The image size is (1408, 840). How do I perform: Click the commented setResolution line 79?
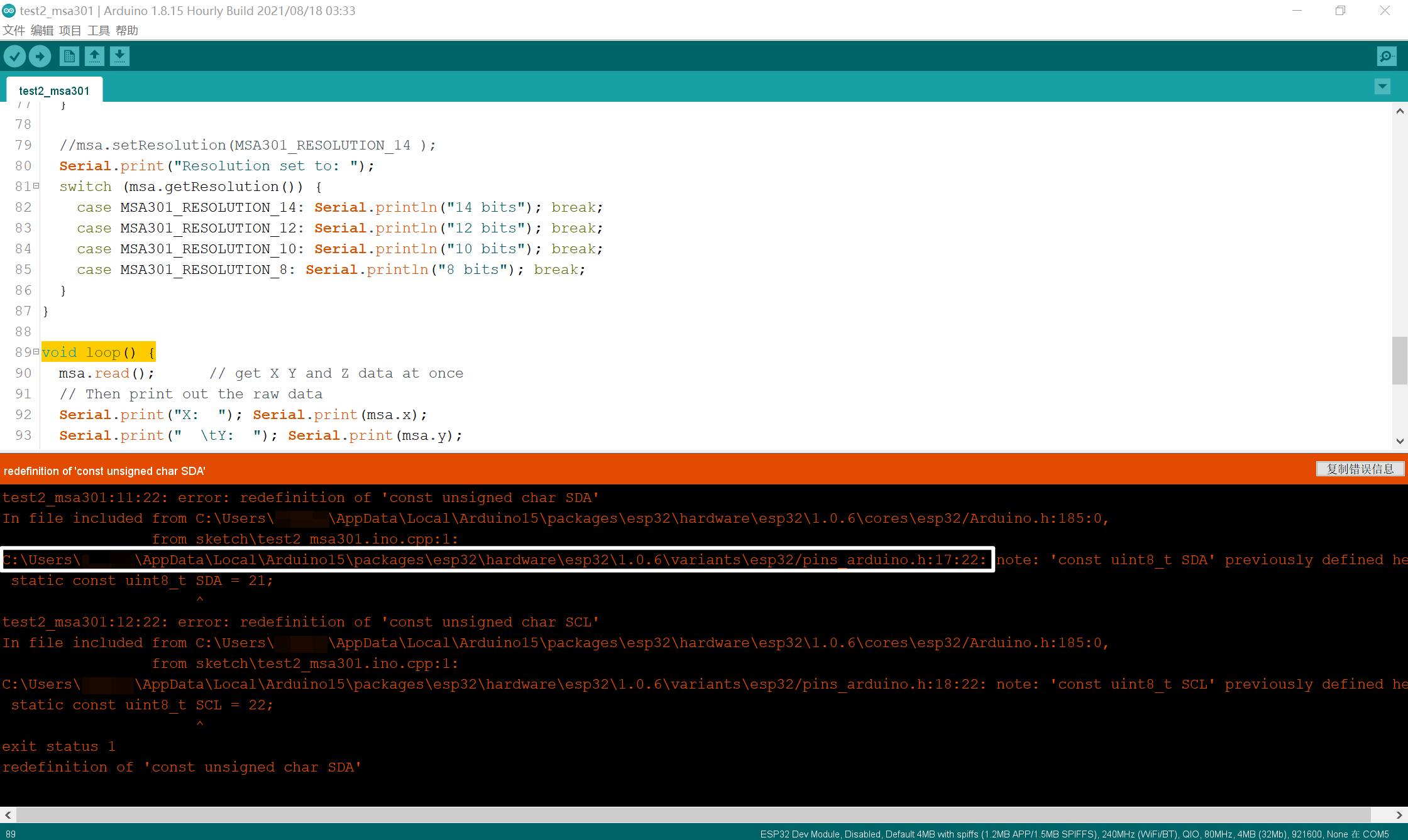[248, 145]
